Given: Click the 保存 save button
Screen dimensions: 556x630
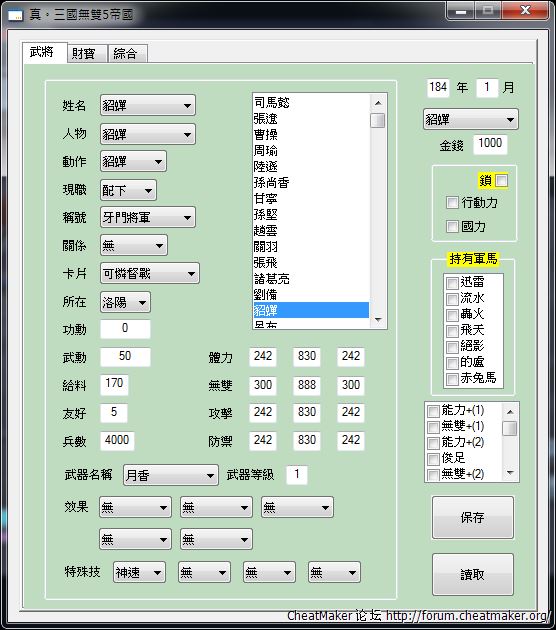Looking at the screenshot, I should tap(472, 517).
